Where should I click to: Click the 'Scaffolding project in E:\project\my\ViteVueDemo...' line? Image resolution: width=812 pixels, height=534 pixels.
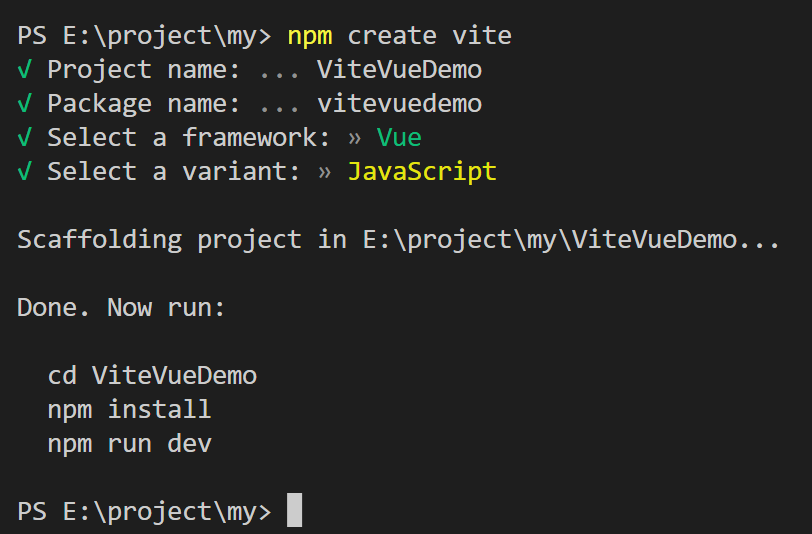point(399,240)
